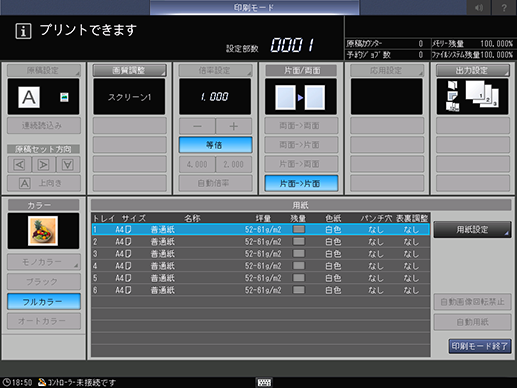
Task: Click the output setting stacked pages icon
Action: (x=482, y=95)
